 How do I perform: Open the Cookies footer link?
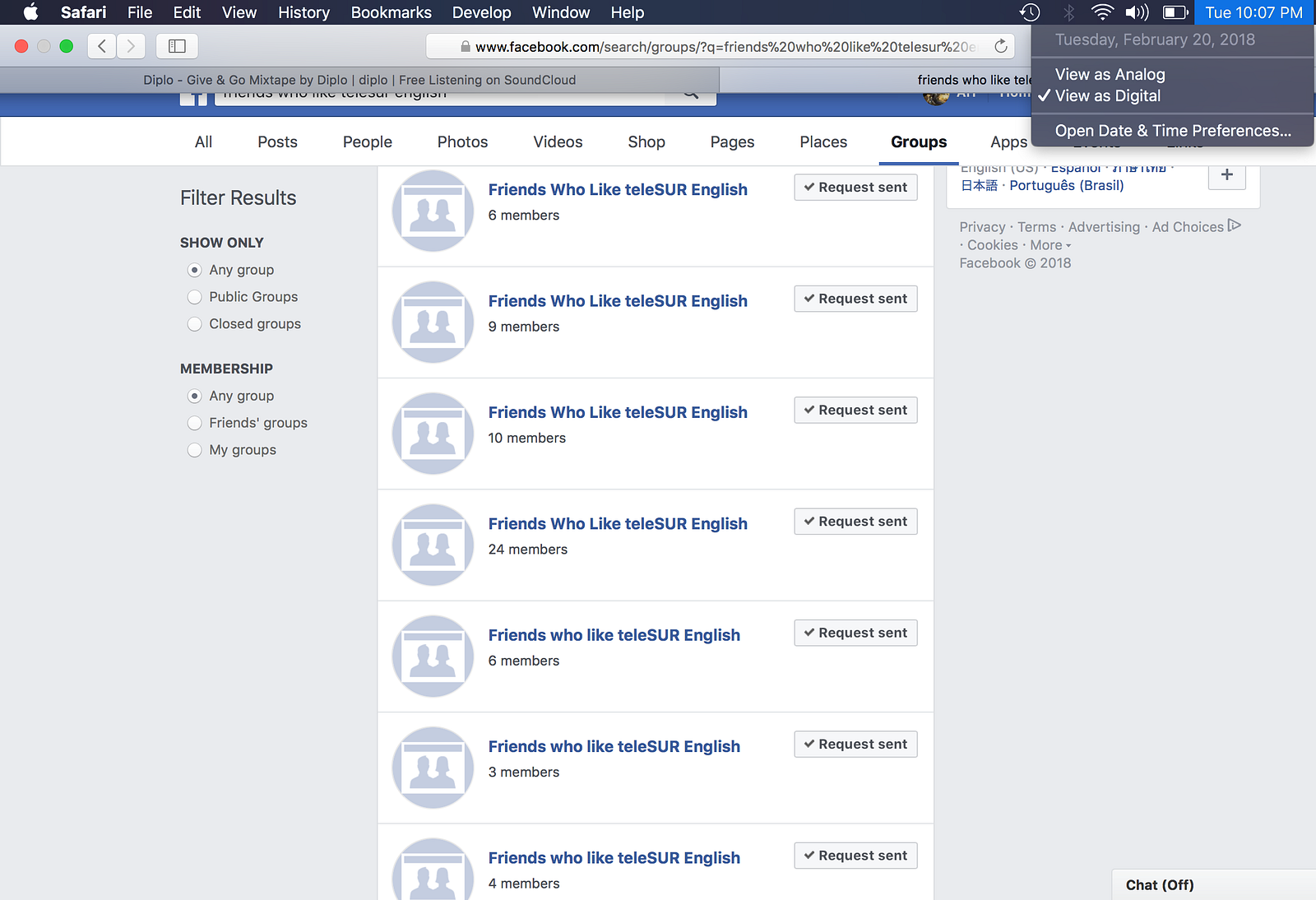coord(993,245)
